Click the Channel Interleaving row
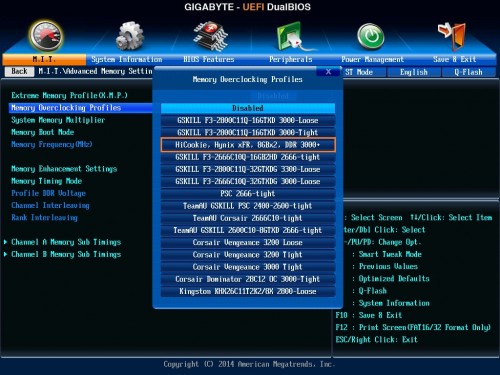 pos(50,206)
